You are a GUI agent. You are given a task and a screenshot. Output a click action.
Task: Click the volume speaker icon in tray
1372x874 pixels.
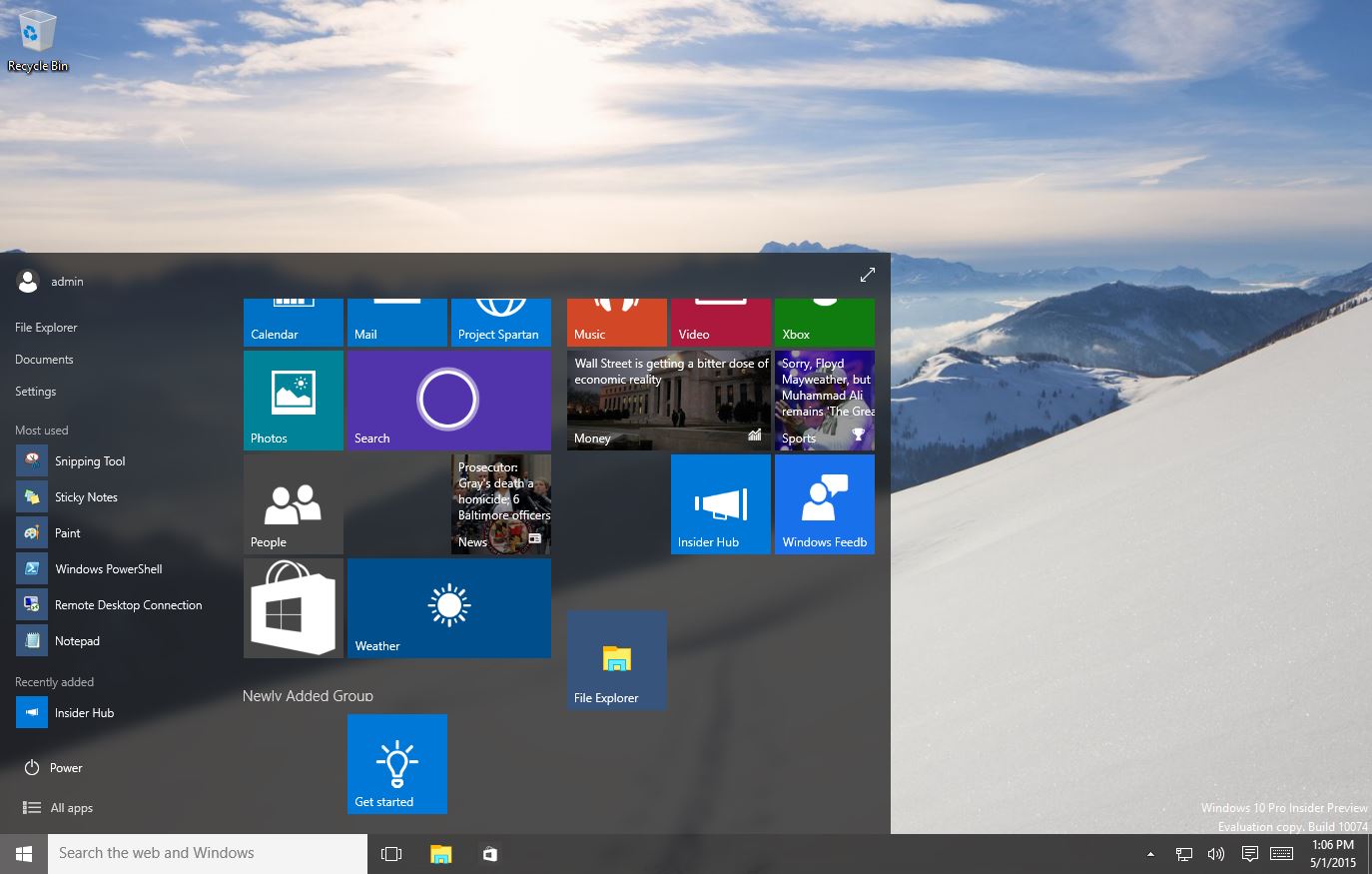pyautogui.click(x=1215, y=854)
